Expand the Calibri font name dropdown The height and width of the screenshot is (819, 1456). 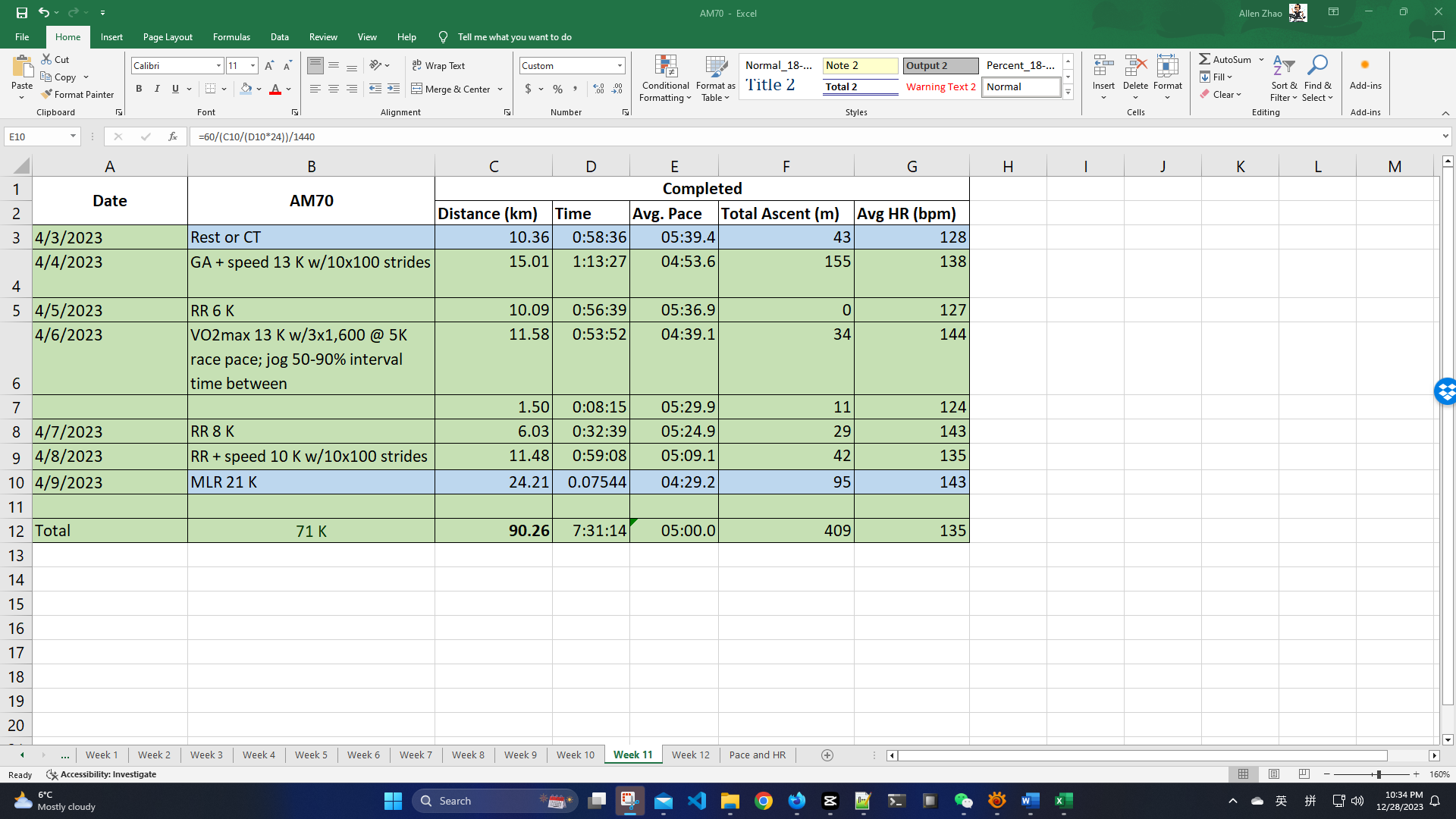click(x=218, y=66)
